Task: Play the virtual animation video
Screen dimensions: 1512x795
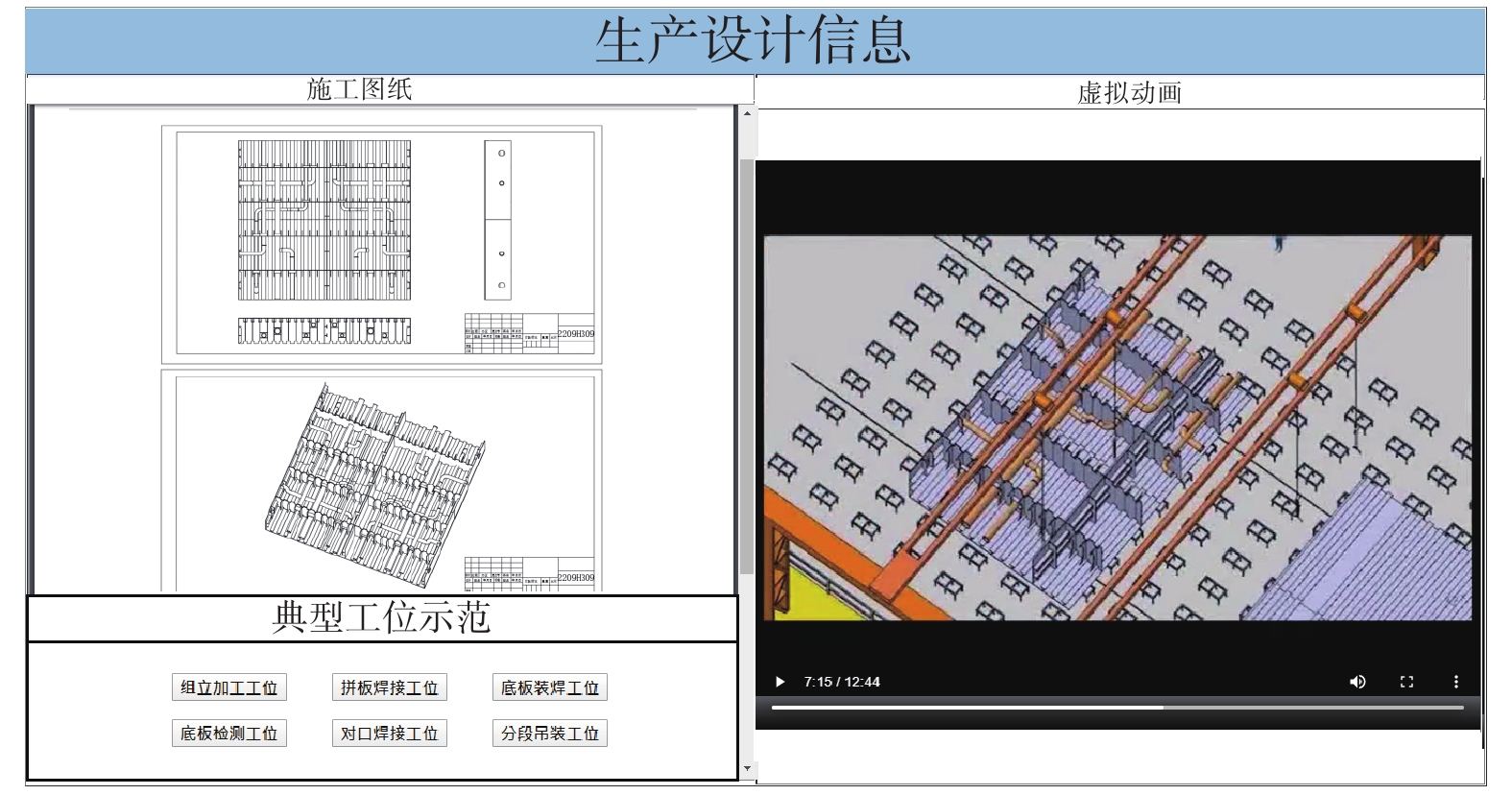Action: (780, 682)
